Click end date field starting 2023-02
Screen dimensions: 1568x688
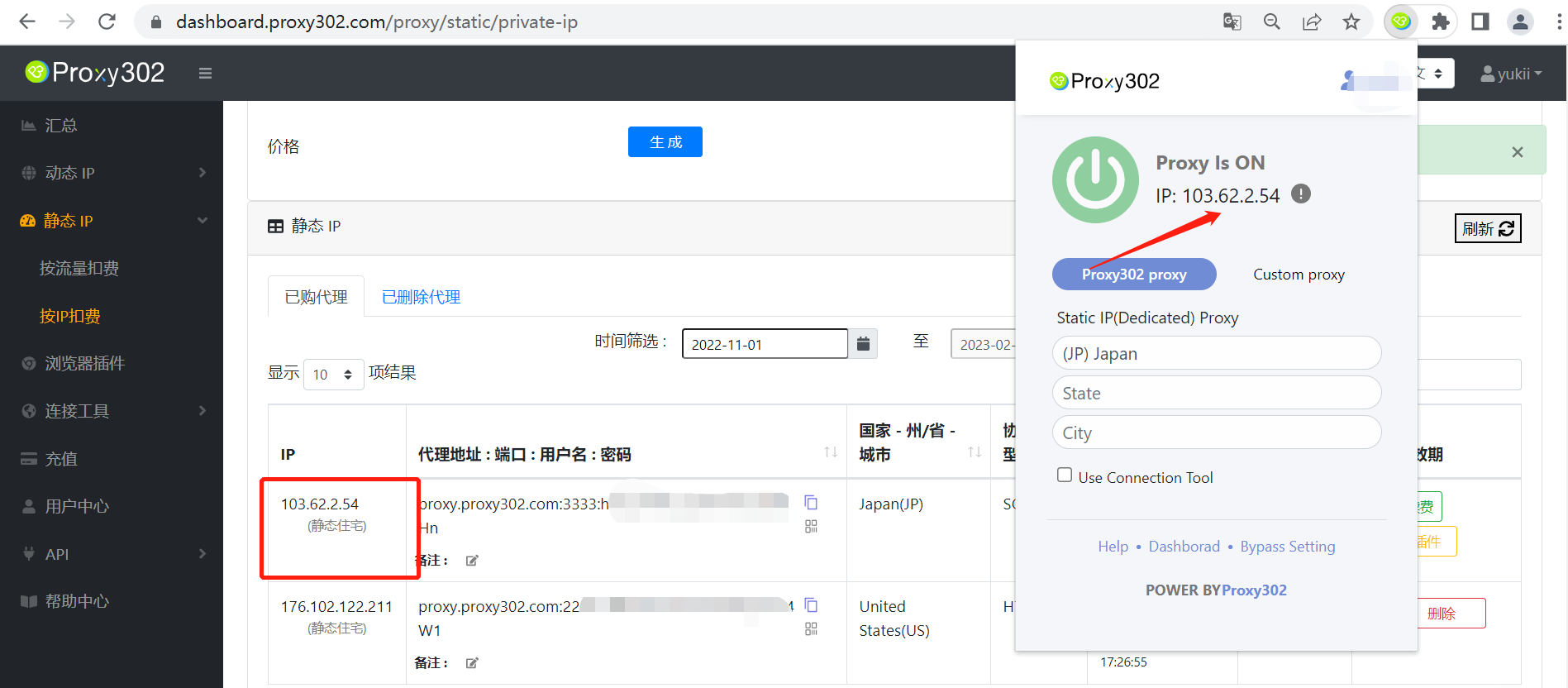pyautogui.click(x=984, y=344)
